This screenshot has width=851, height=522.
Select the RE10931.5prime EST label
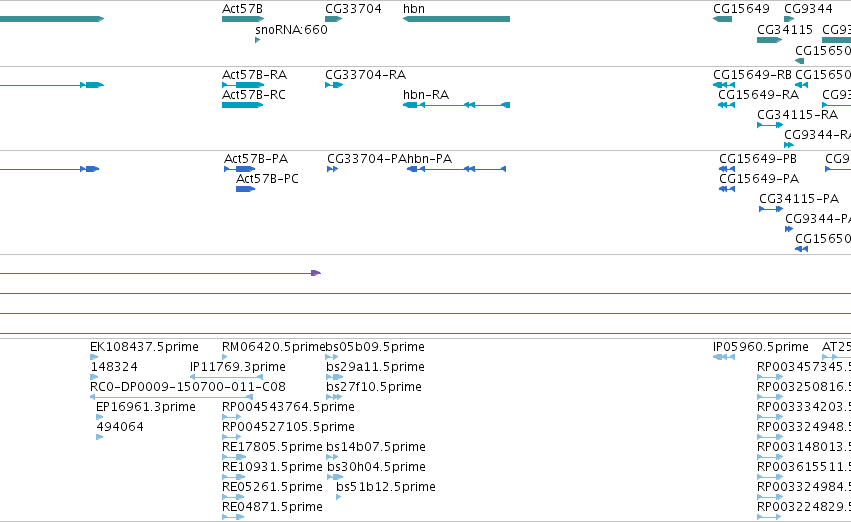pyautogui.click(x=272, y=467)
